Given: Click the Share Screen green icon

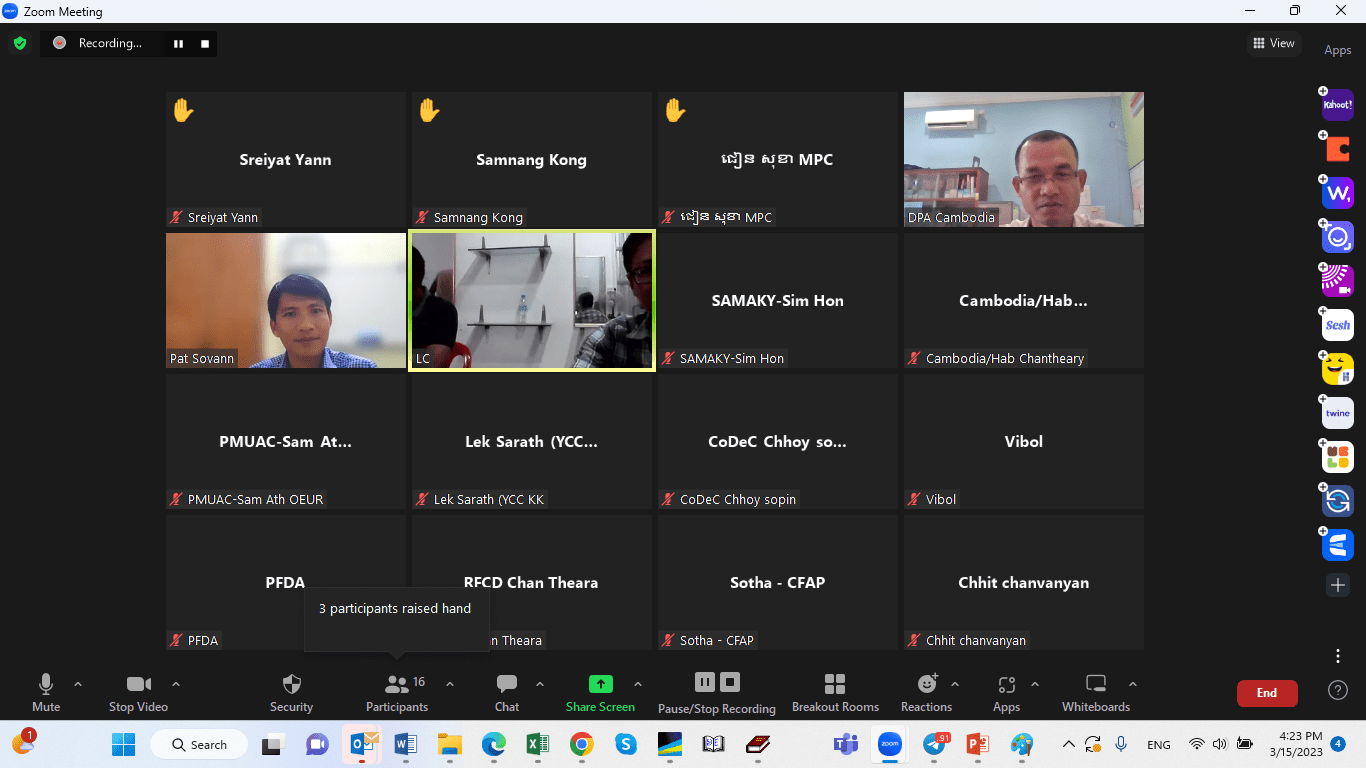Looking at the screenshot, I should pos(600,684).
